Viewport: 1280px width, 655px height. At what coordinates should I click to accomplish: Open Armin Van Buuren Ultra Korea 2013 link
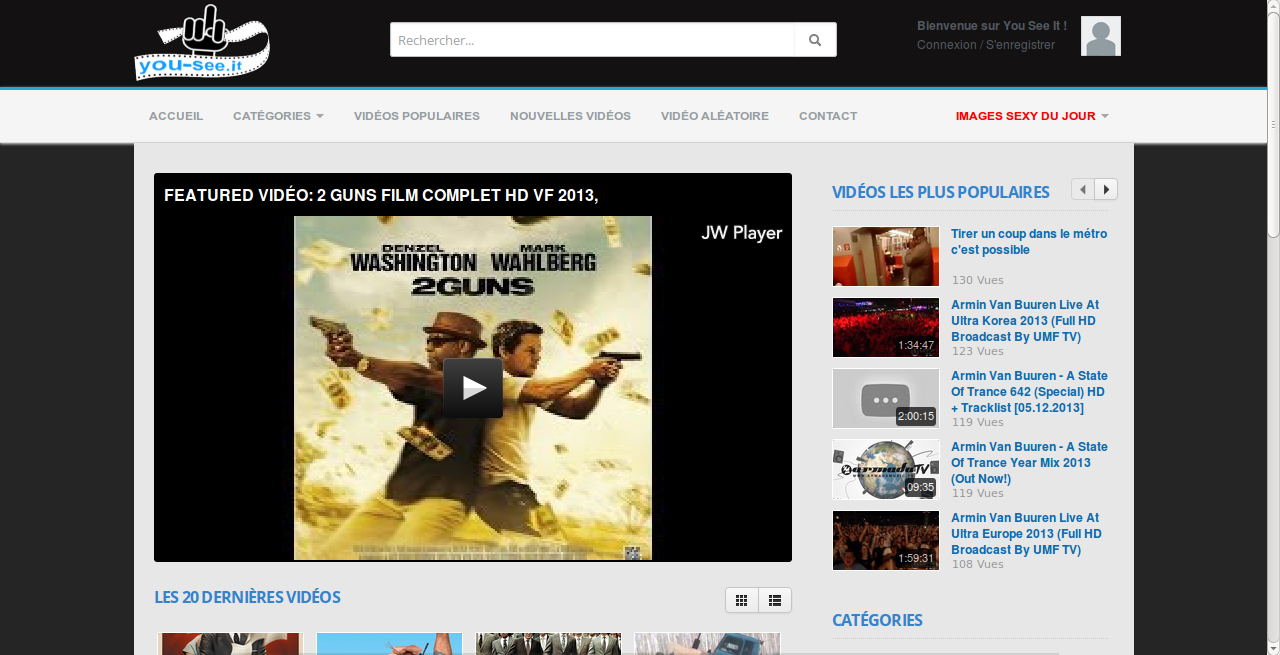pyautogui.click(x=1025, y=321)
